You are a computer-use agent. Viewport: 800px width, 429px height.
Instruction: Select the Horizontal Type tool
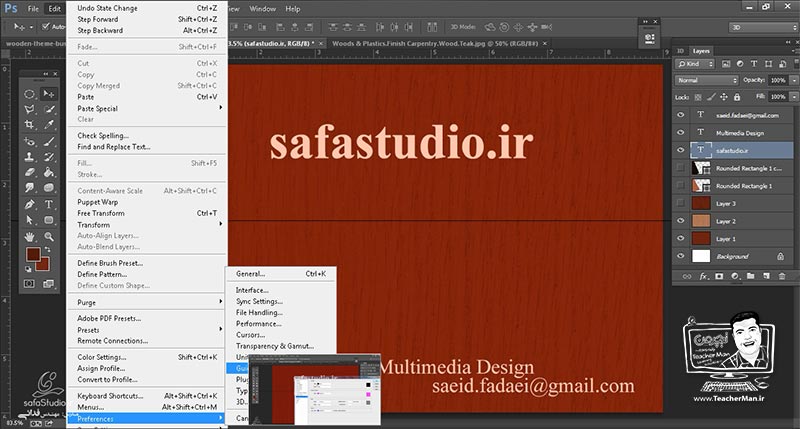[49, 205]
